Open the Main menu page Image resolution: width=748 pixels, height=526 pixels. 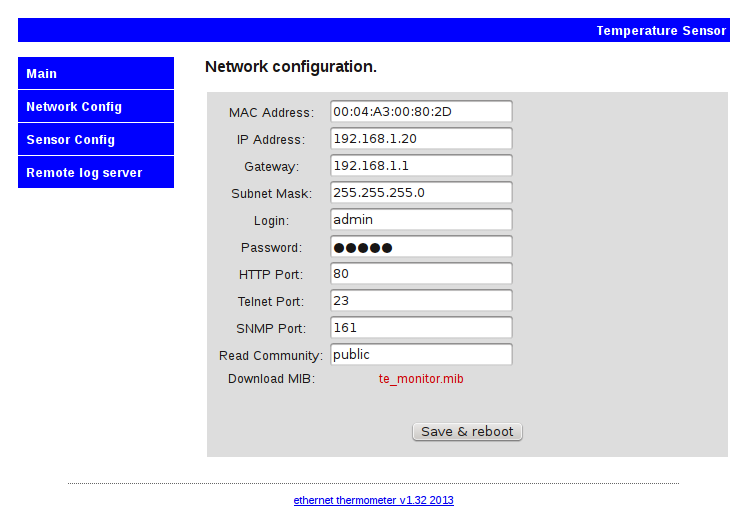click(96, 73)
